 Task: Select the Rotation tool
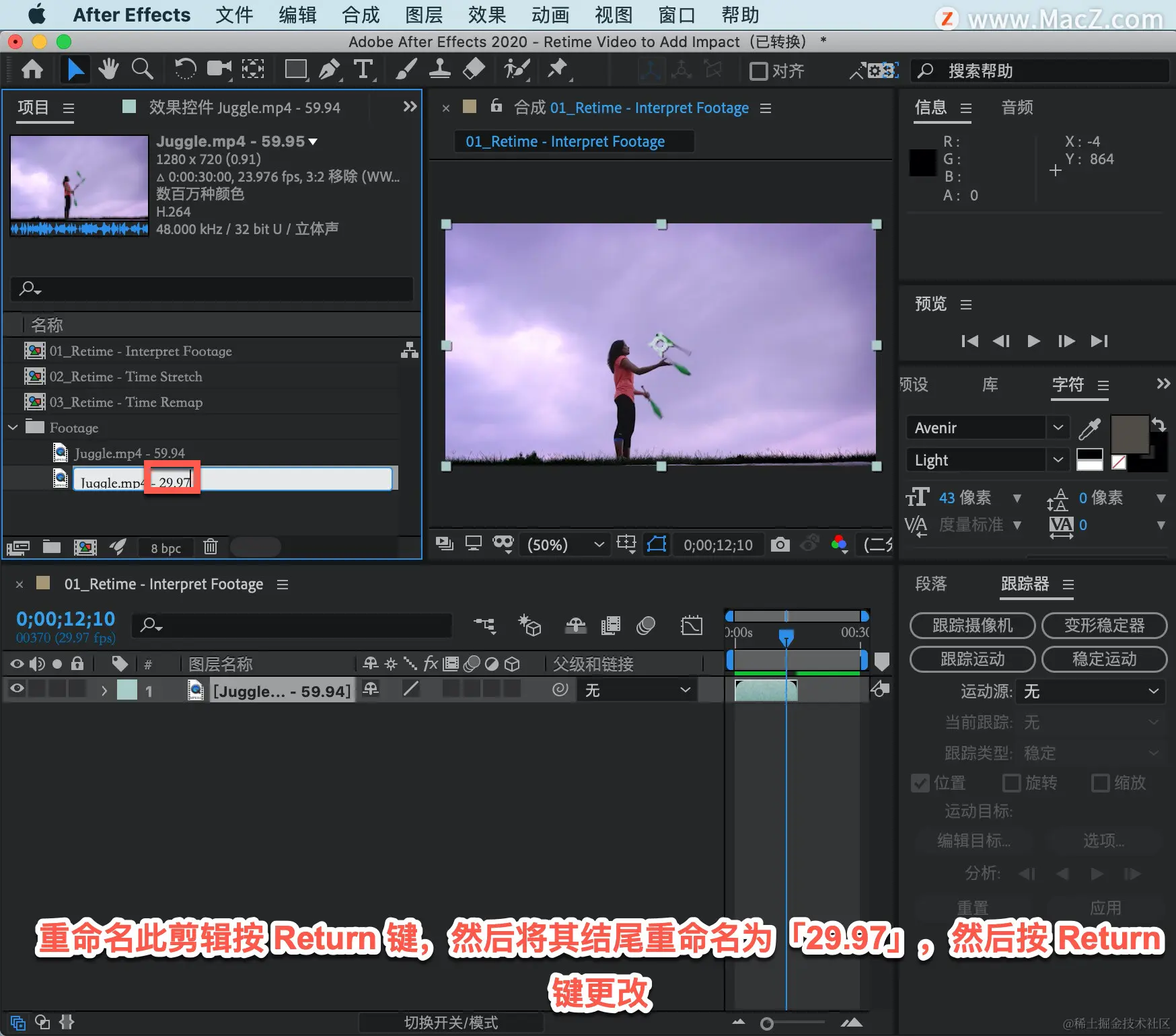coord(185,69)
